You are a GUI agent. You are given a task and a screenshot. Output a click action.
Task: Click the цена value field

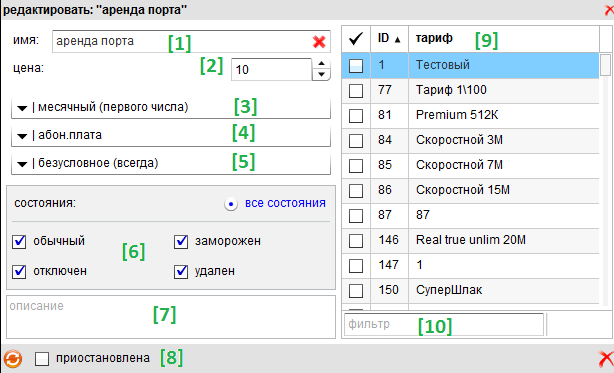[x=272, y=70]
